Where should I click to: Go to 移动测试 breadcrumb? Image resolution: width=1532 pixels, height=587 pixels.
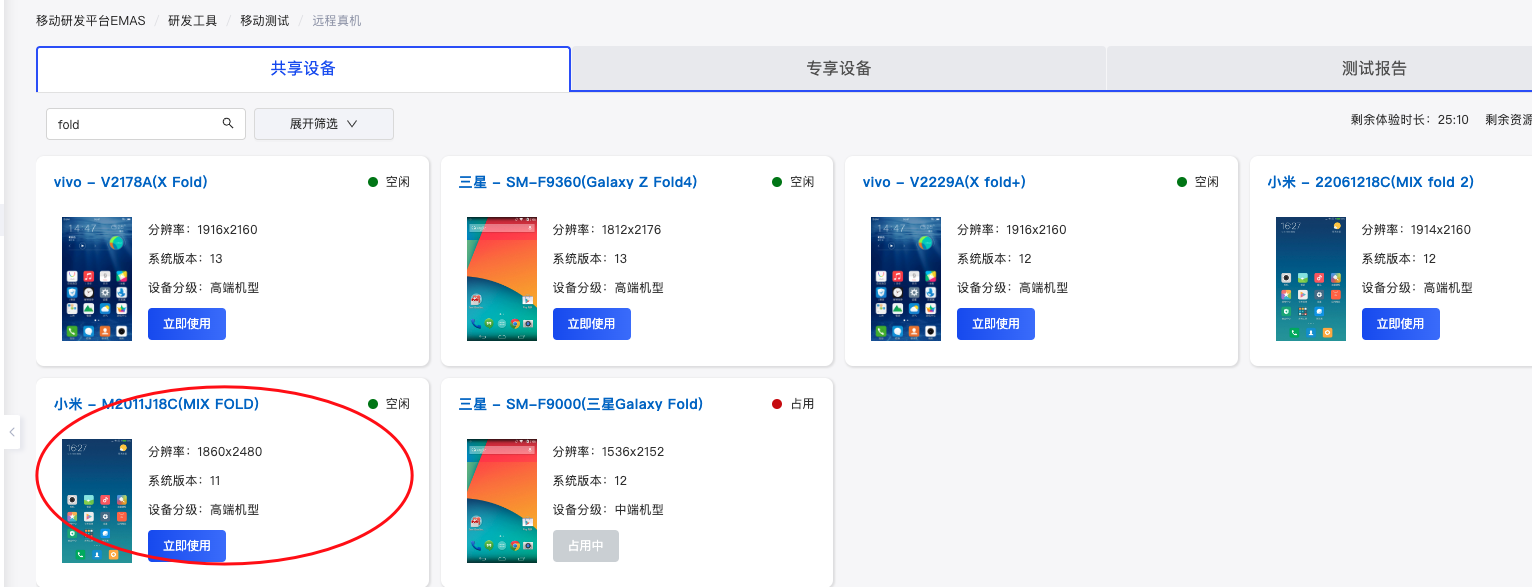click(x=265, y=20)
